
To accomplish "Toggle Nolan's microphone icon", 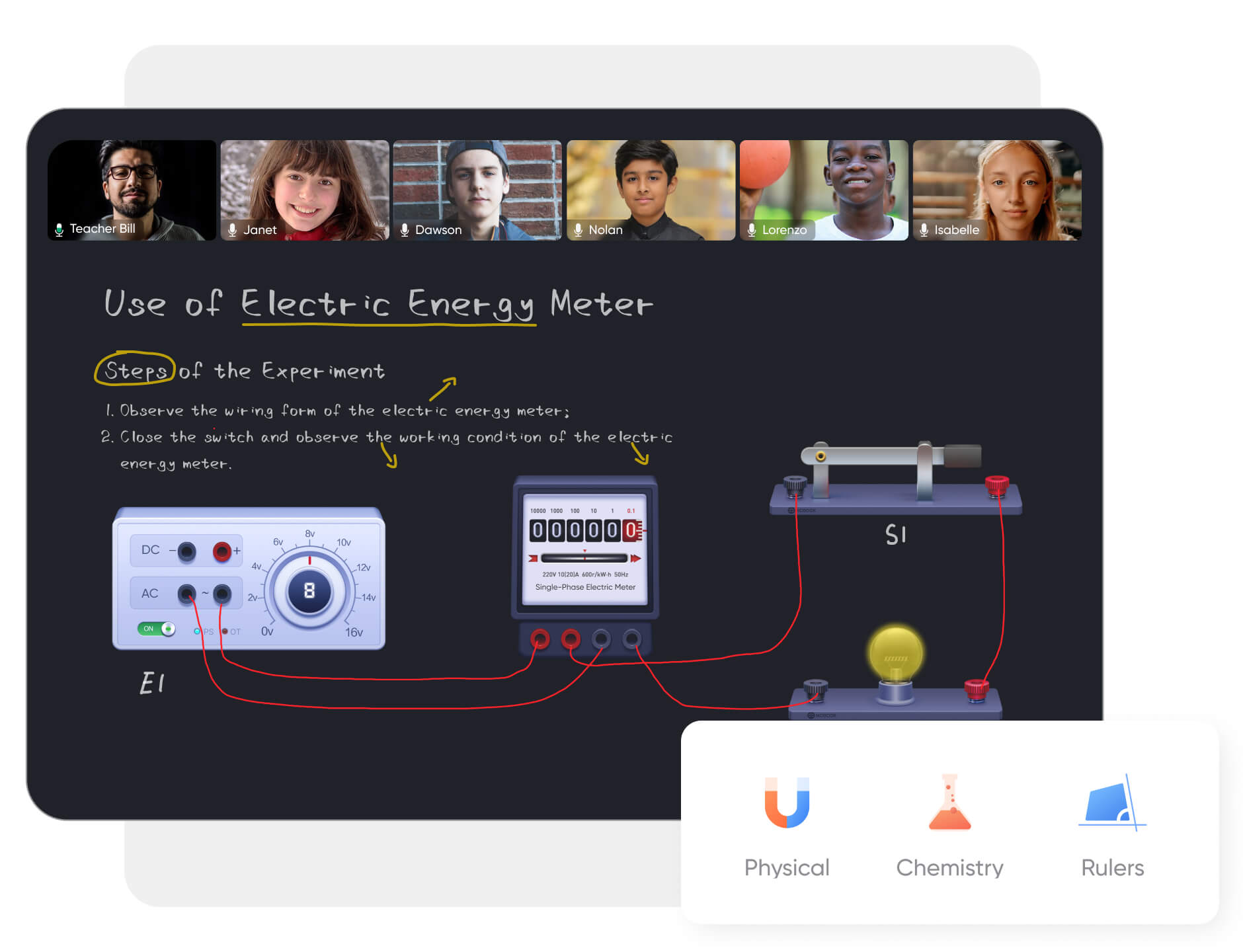I will [x=578, y=230].
